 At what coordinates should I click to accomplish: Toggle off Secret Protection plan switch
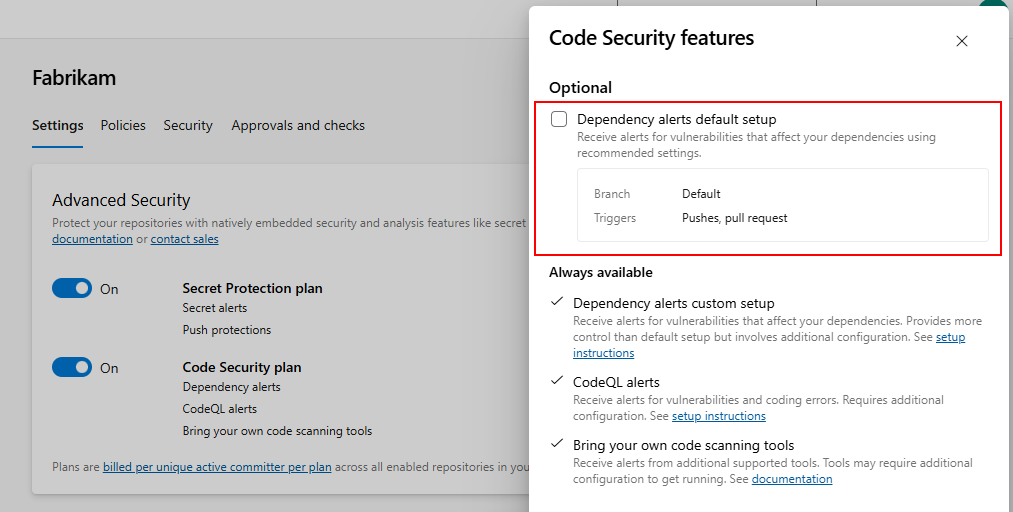72,288
